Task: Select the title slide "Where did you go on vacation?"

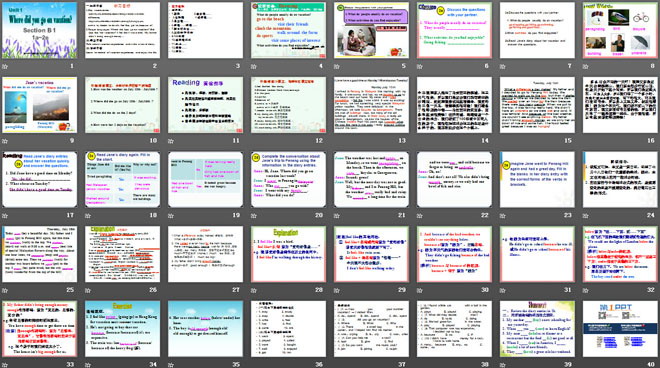Action: [x=40, y=30]
